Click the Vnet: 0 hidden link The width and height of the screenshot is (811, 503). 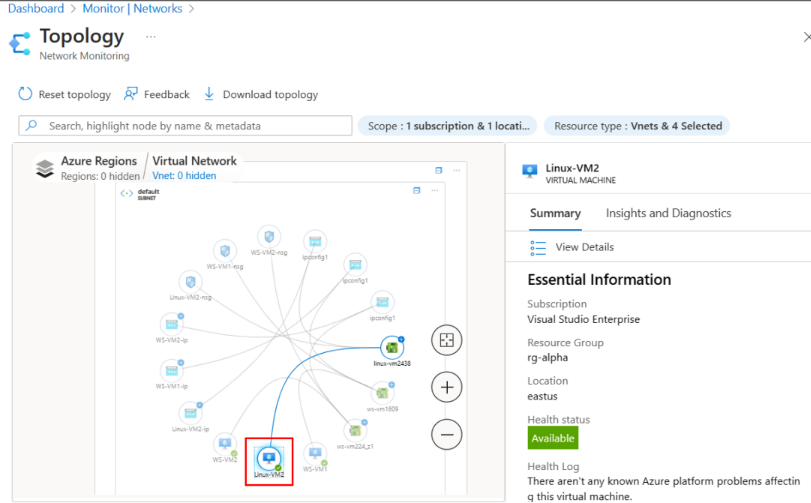point(184,176)
